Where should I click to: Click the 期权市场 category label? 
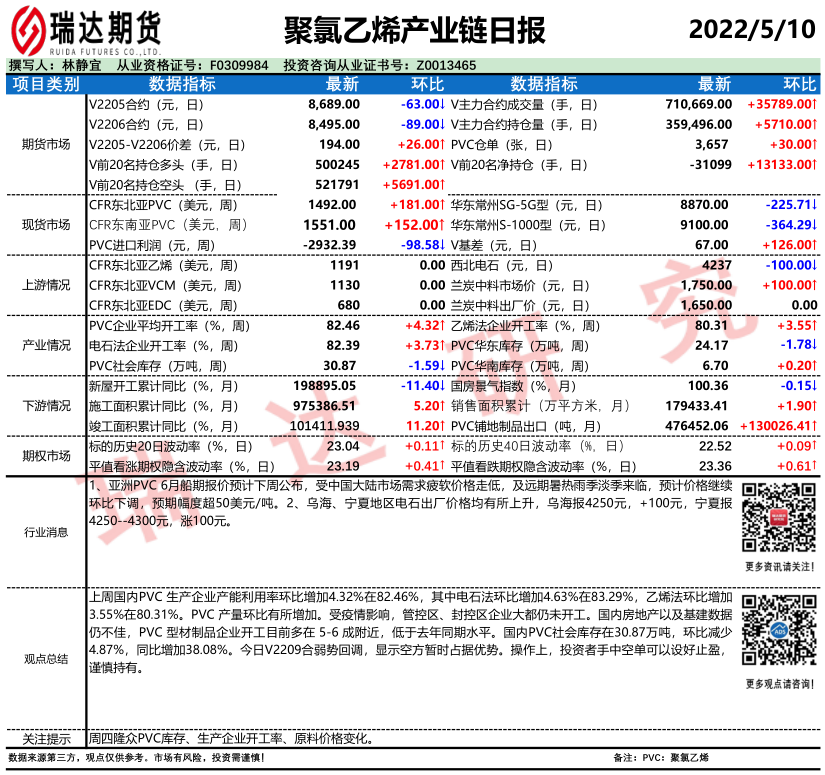(x=46, y=456)
